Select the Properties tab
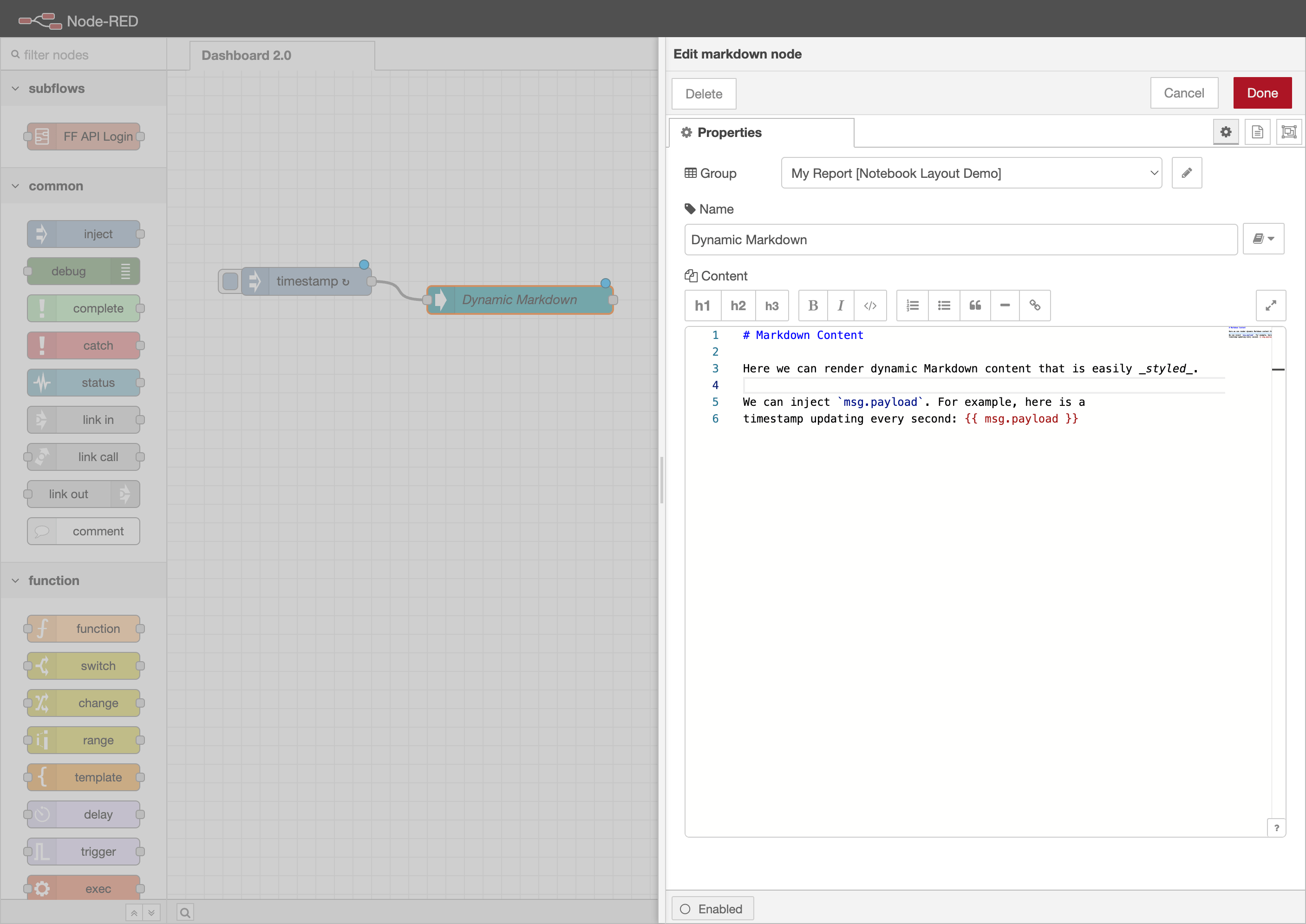Image resolution: width=1306 pixels, height=924 pixels. coord(729,133)
